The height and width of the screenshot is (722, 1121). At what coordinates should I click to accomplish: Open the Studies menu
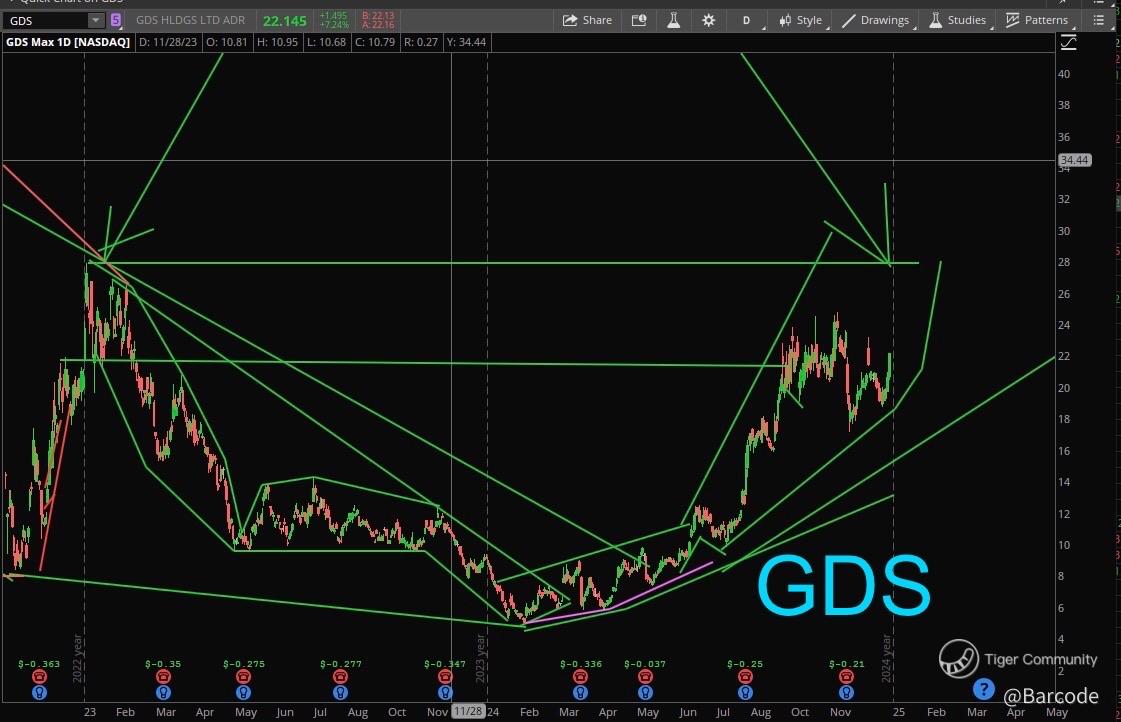958,20
